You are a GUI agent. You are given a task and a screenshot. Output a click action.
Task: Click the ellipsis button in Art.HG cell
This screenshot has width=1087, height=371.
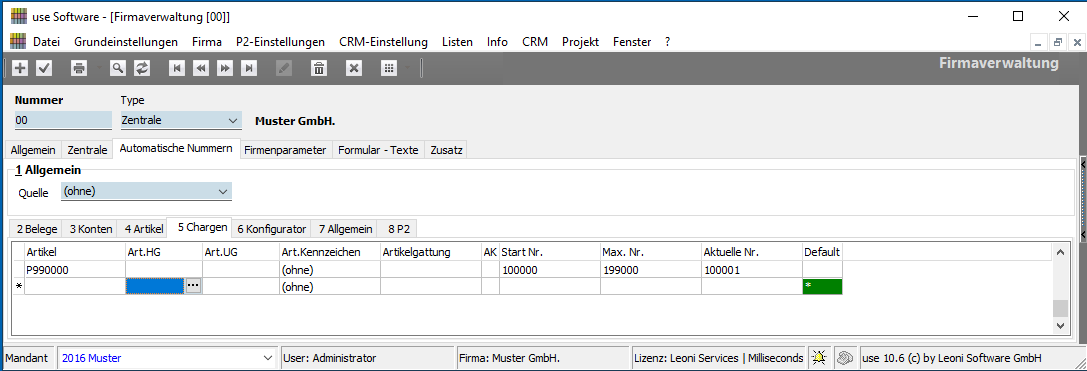193,286
